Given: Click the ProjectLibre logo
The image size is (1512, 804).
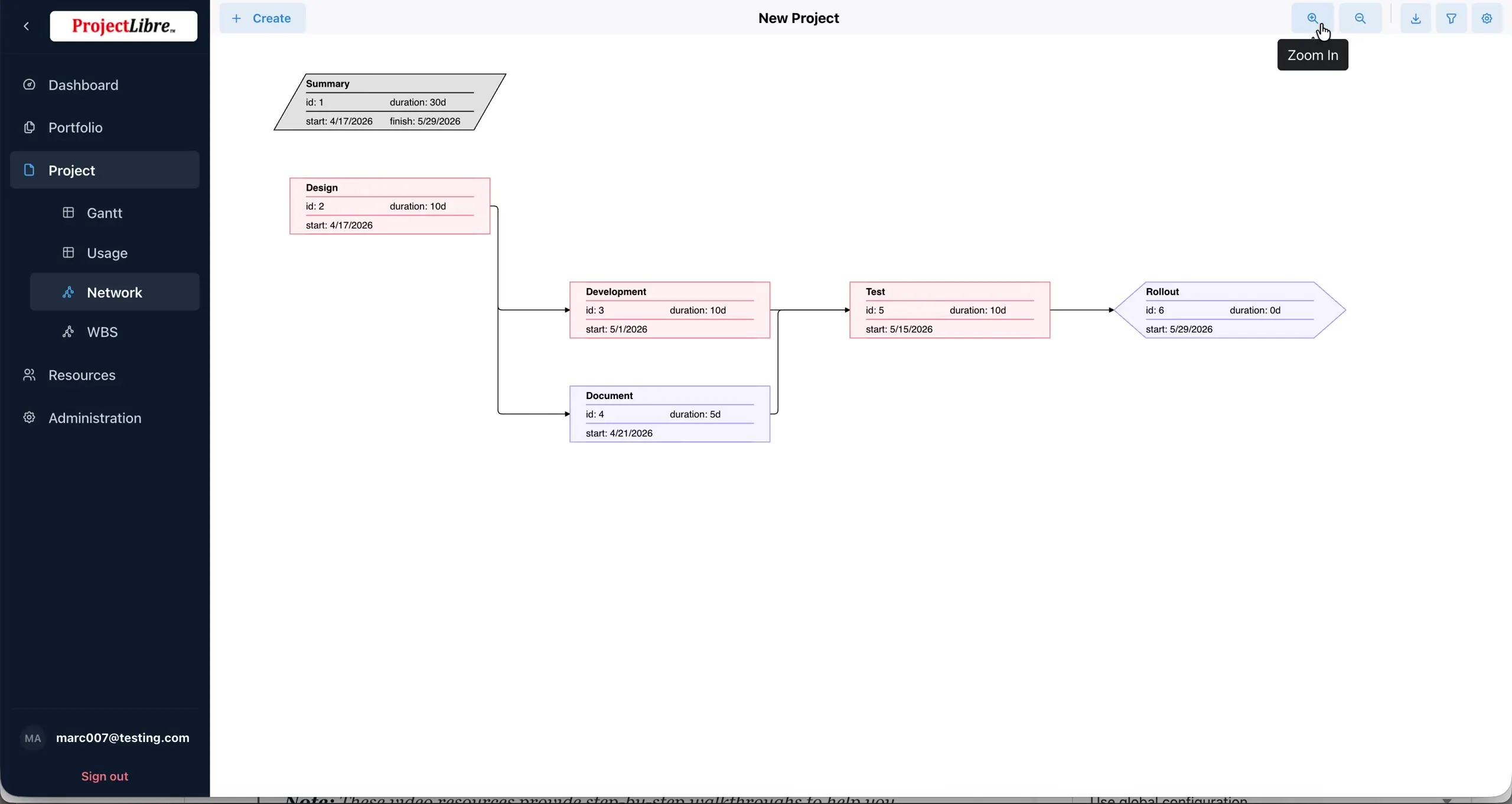Looking at the screenshot, I should coord(123,26).
